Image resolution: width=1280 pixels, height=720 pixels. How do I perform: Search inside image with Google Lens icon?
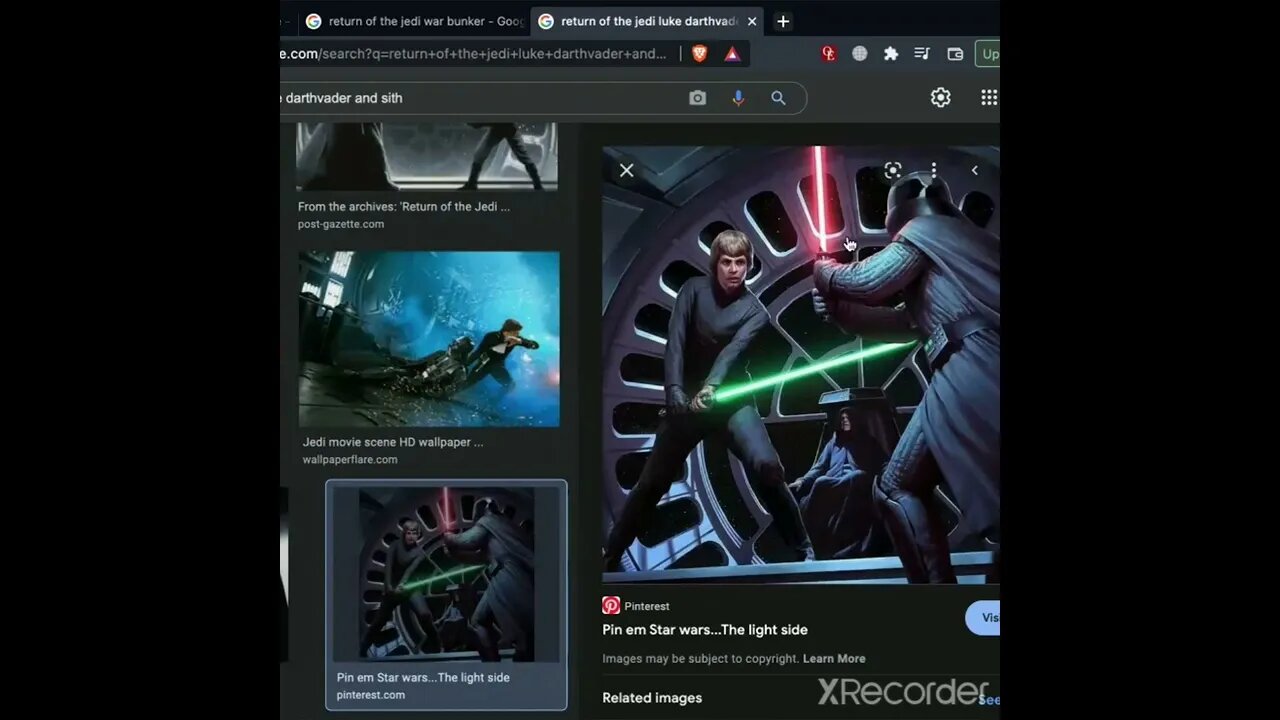[893, 170]
